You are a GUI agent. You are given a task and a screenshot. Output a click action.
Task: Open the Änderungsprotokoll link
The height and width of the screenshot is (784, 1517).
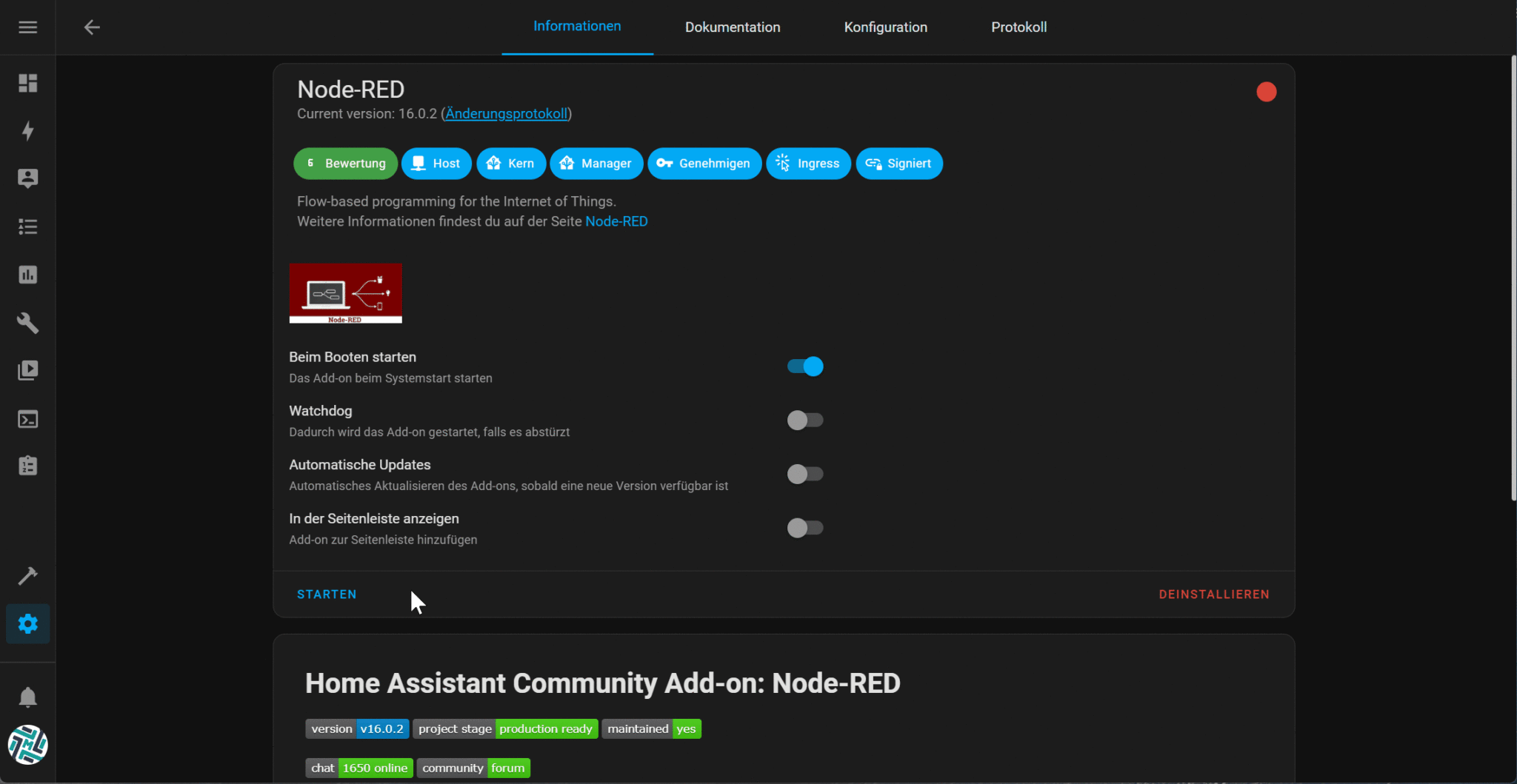click(x=506, y=113)
